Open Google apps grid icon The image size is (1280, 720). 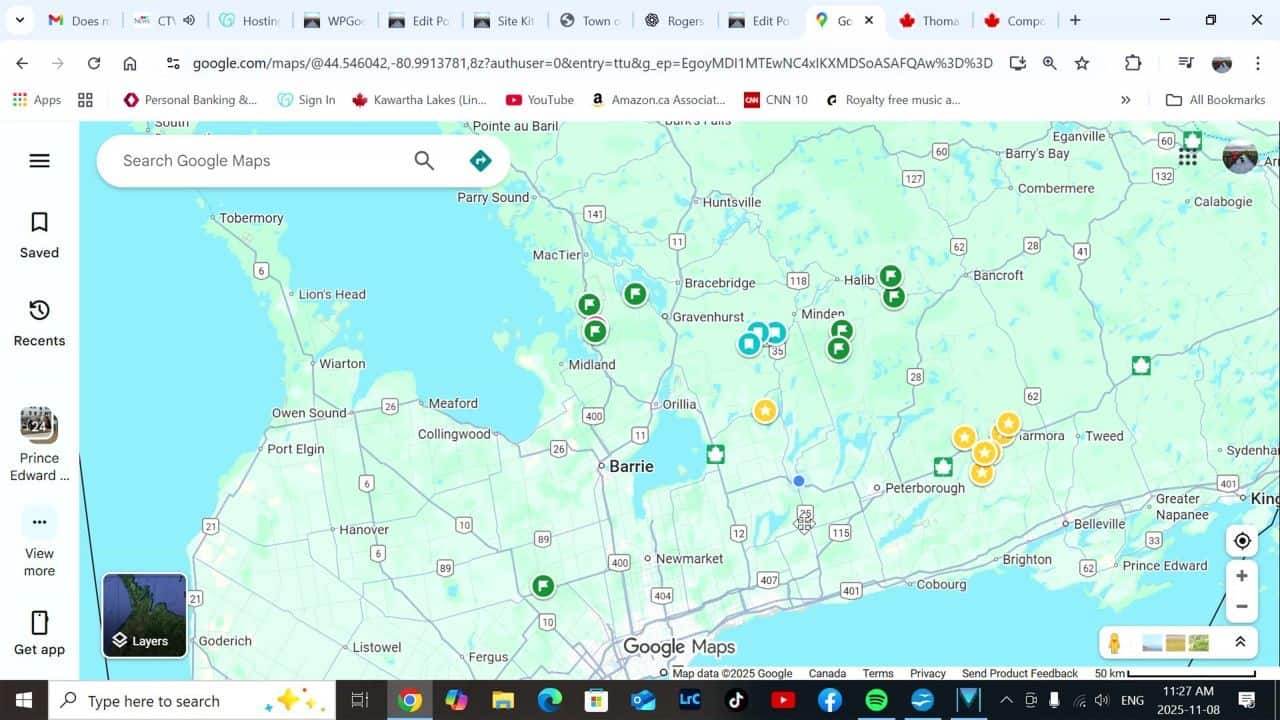1188,157
